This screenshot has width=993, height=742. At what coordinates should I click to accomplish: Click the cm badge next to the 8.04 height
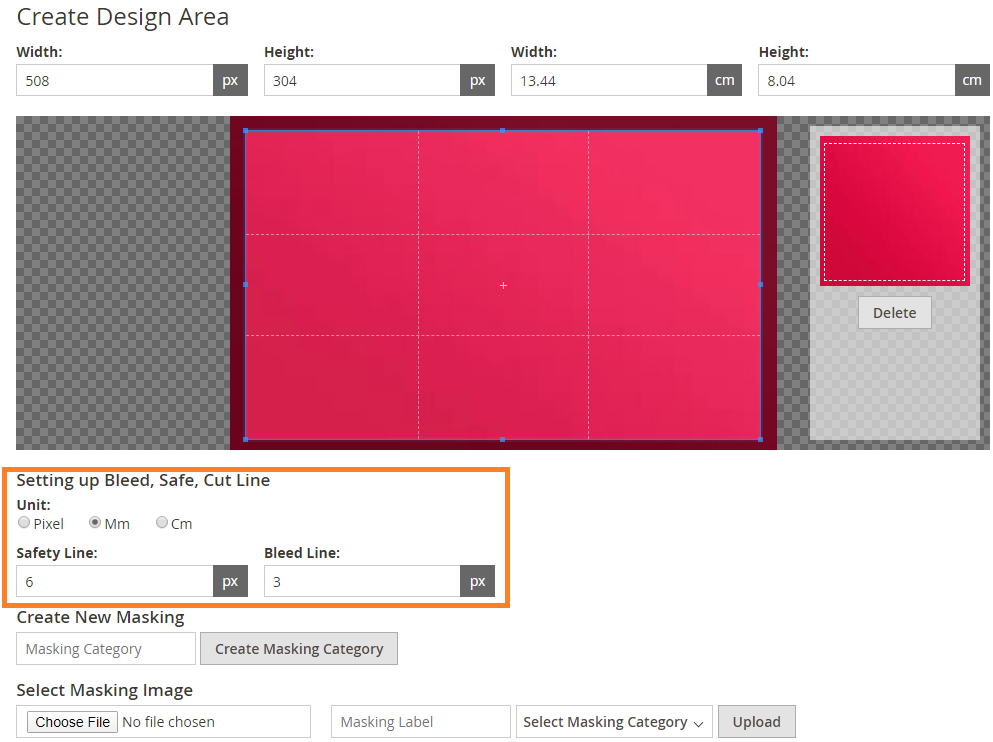[x=972, y=80]
